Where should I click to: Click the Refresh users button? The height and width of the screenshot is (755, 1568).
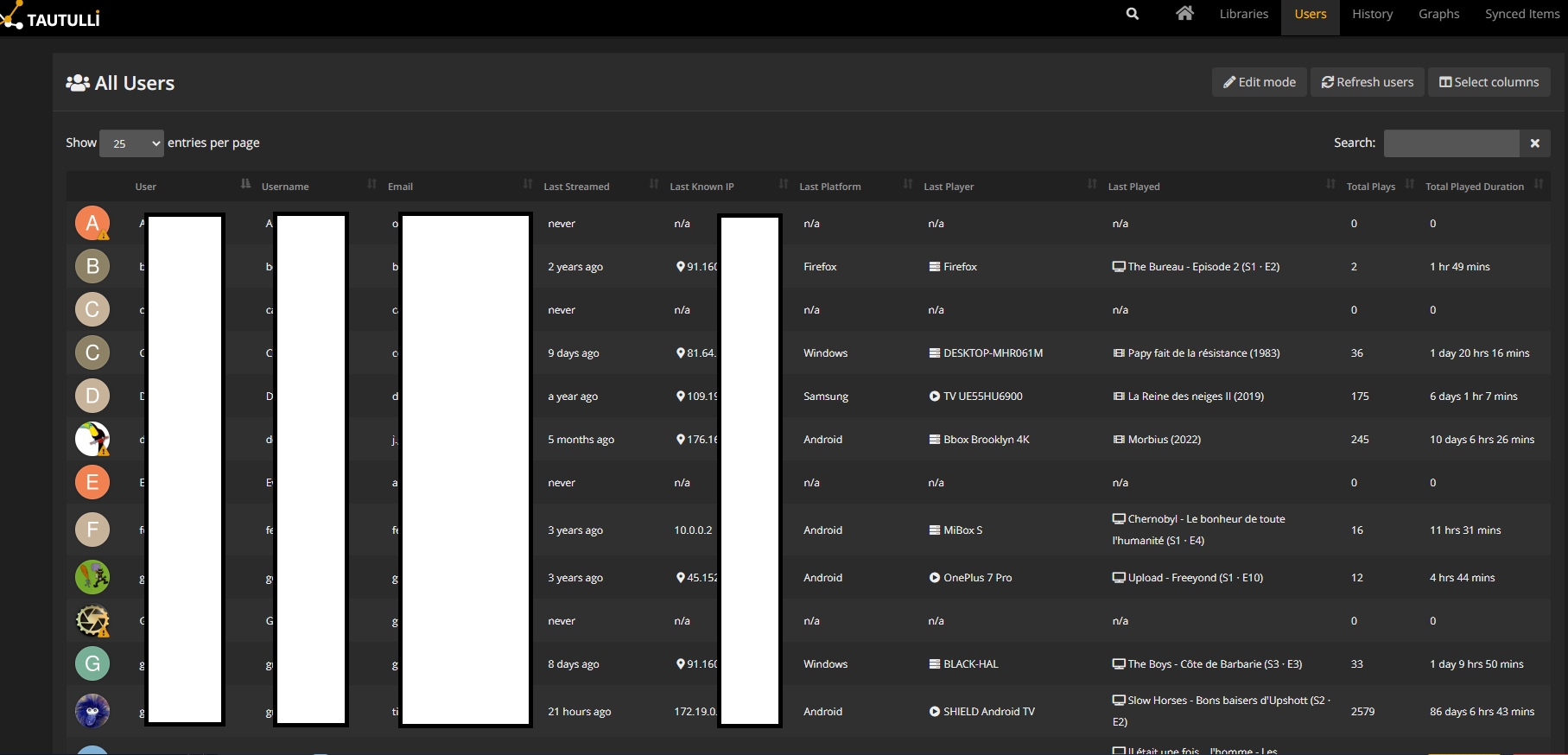click(1367, 82)
